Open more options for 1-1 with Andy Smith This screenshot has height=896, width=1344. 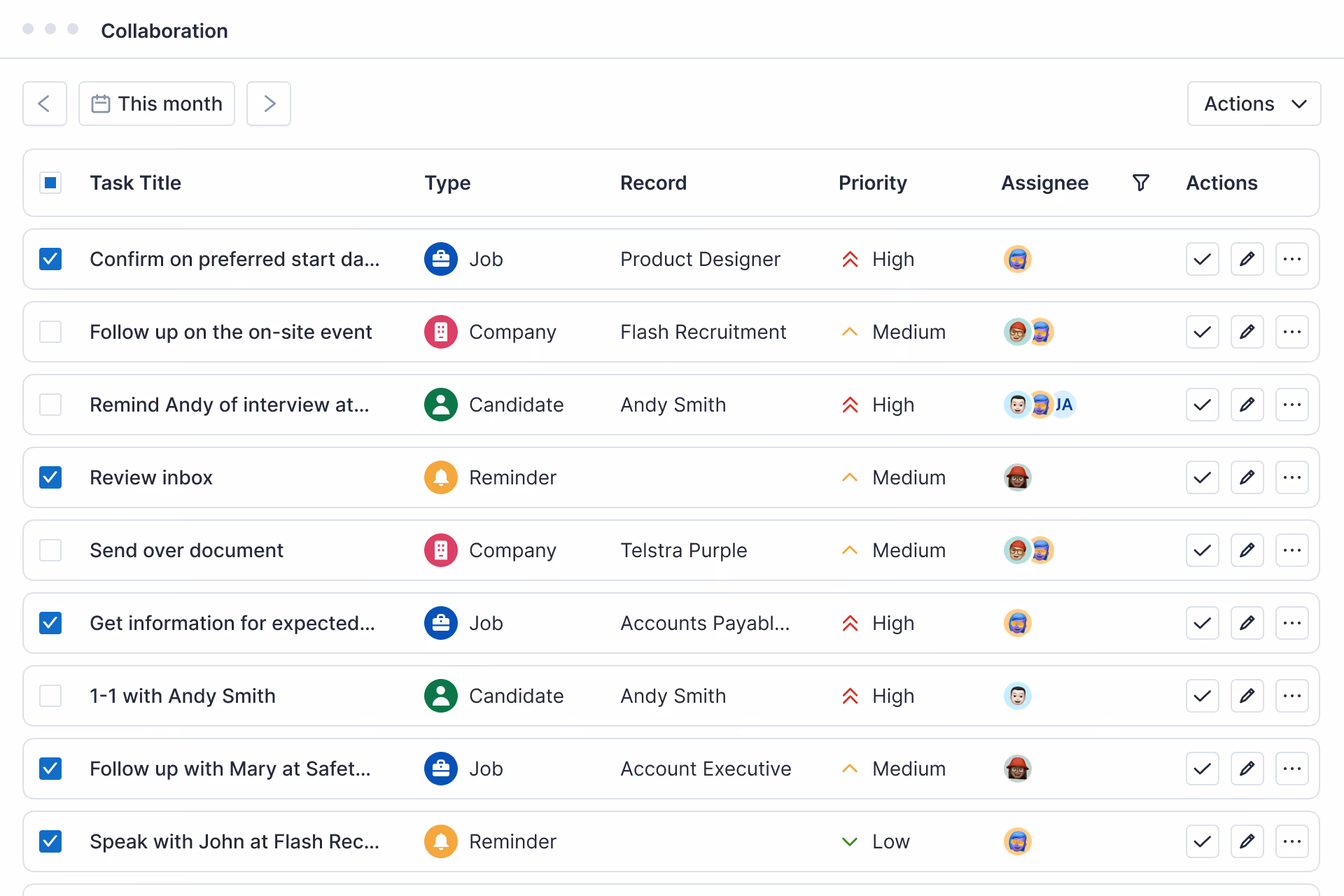(1292, 696)
